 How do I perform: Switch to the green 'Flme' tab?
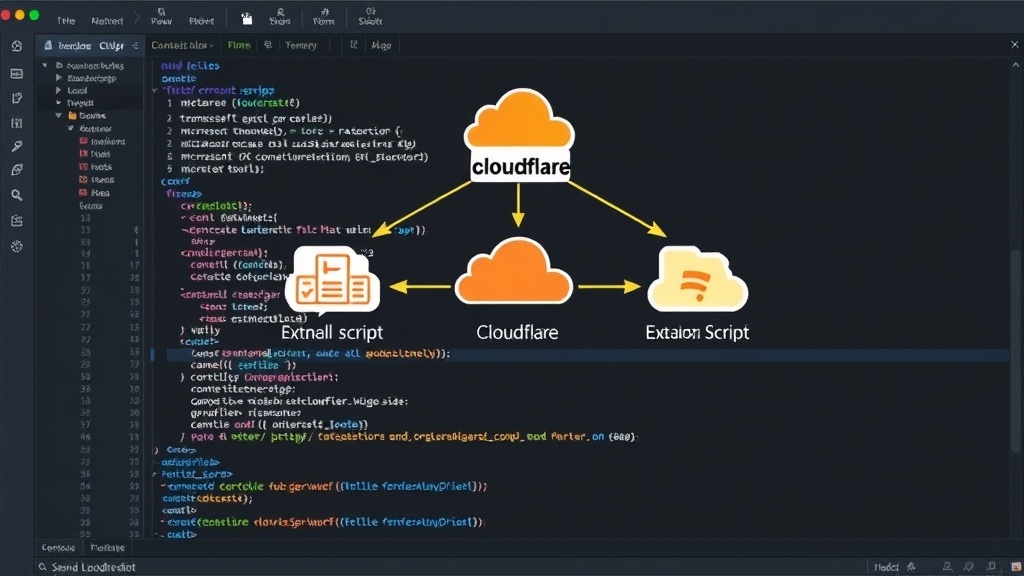(x=239, y=45)
